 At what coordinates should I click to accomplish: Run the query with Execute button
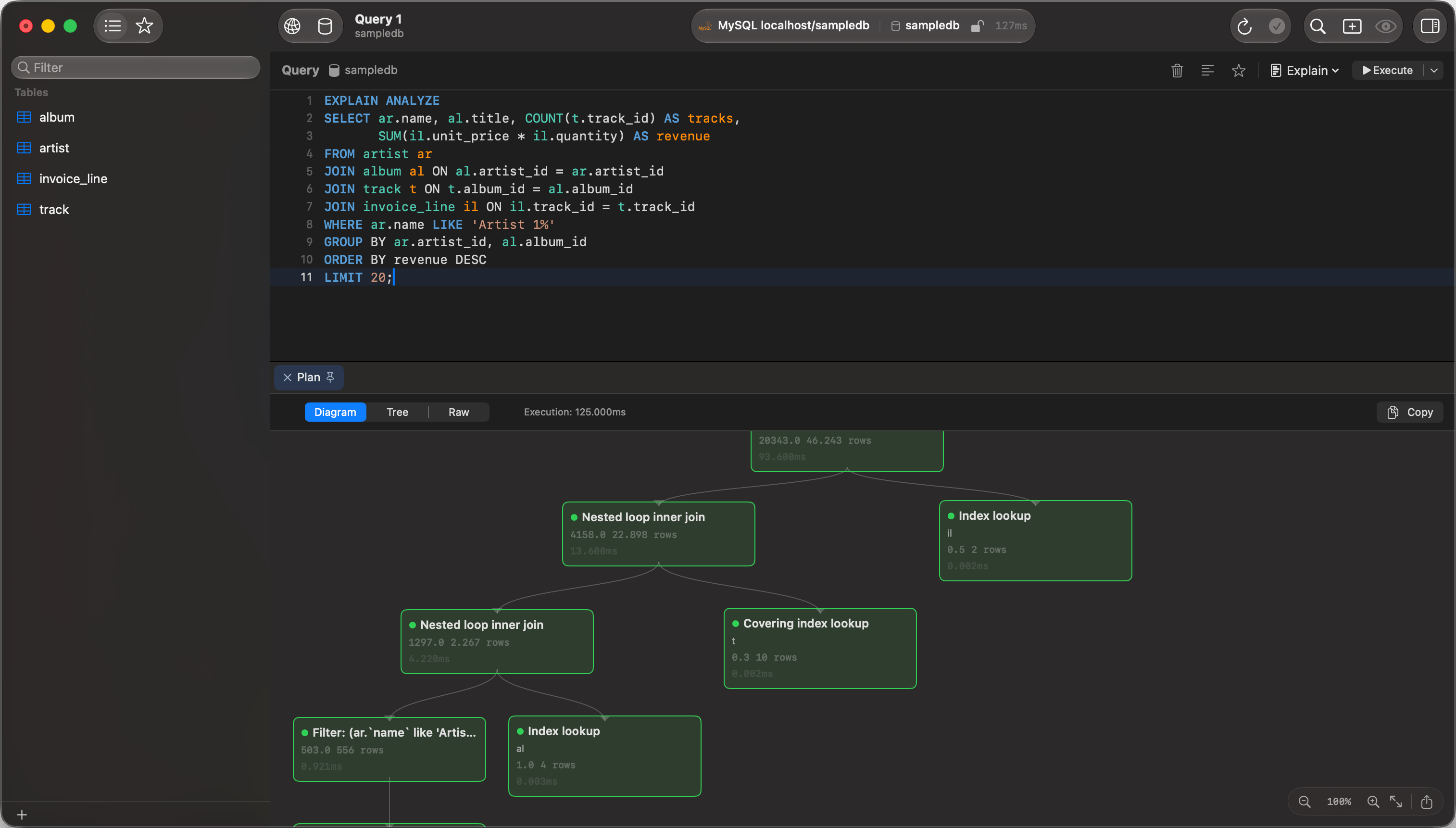coord(1387,71)
